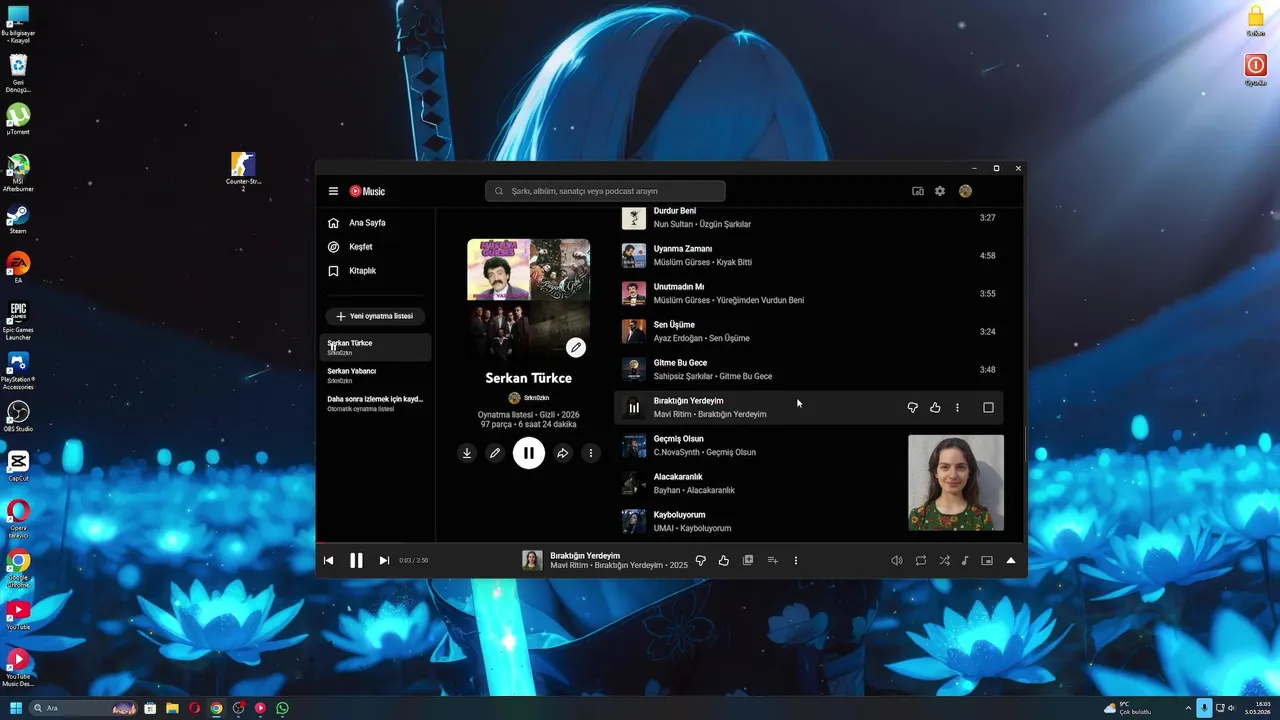The height and width of the screenshot is (720, 1280).
Task: Open File Explorer from the taskbar
Action: coord(172,708)
